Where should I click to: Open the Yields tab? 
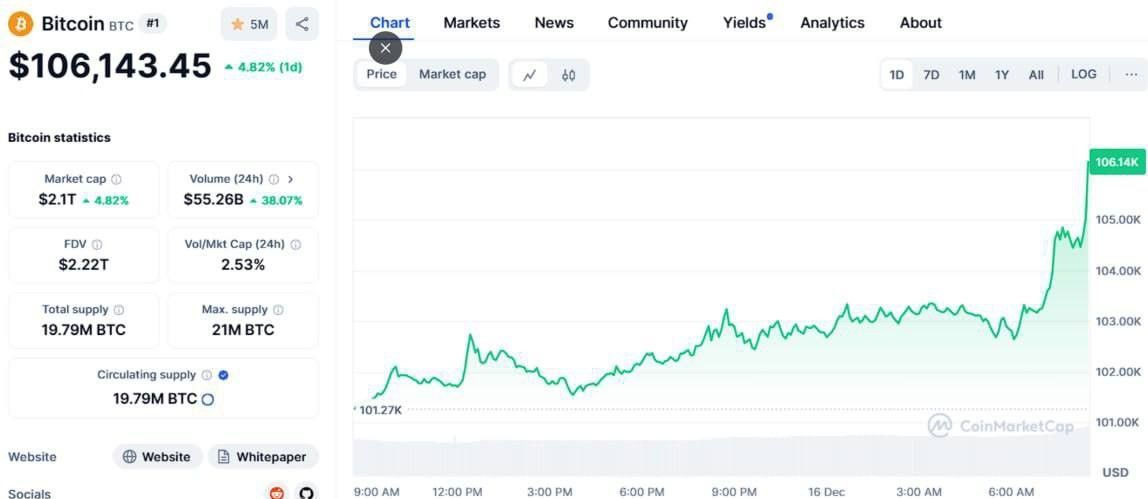coord(747,23)
